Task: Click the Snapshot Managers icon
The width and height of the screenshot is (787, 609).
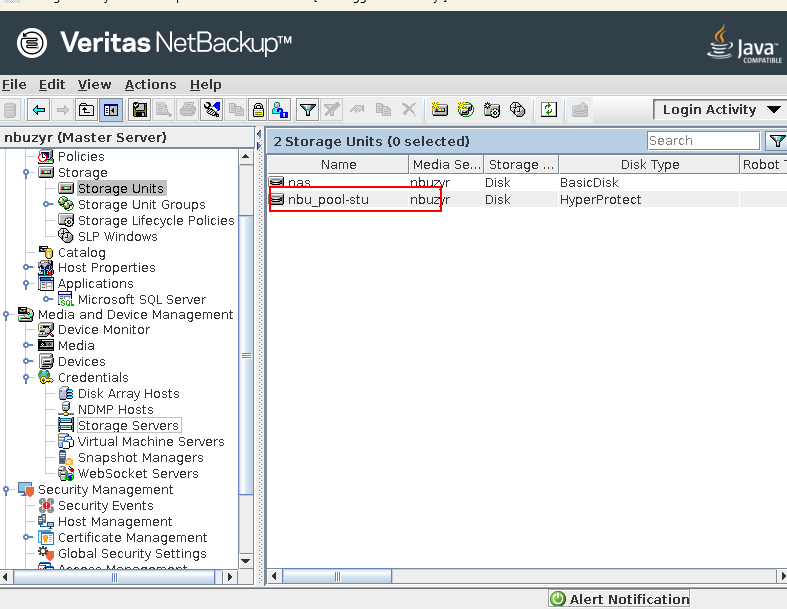Action: [x=66, y=457]
